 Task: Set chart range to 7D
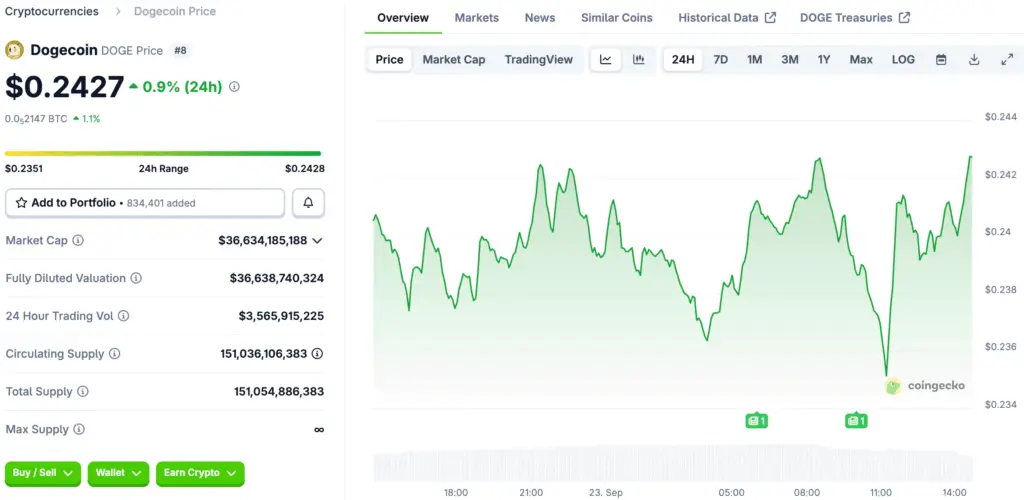pyautogui.click(x=720, y=59)
